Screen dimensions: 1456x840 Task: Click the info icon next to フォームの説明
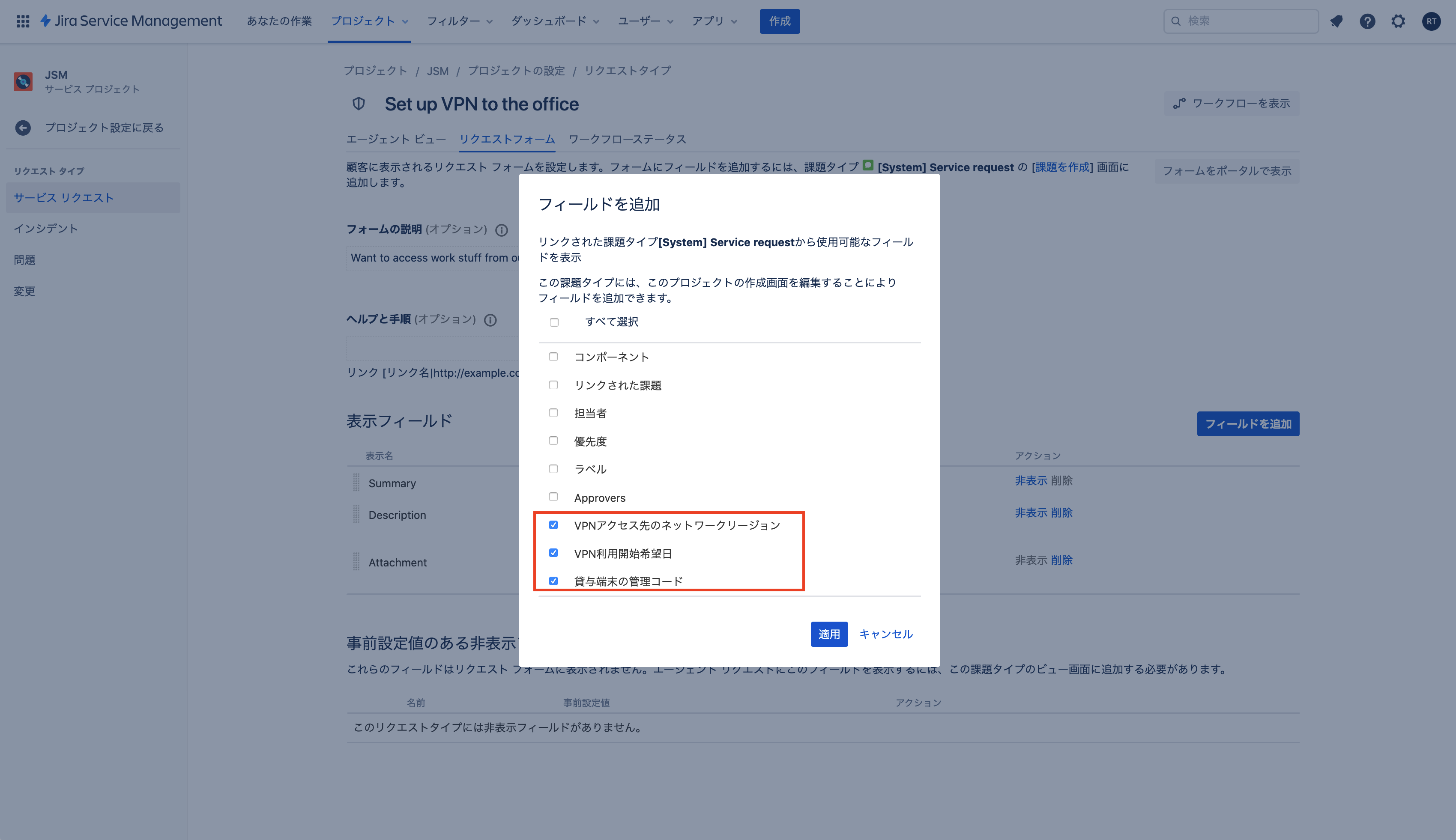502,230
